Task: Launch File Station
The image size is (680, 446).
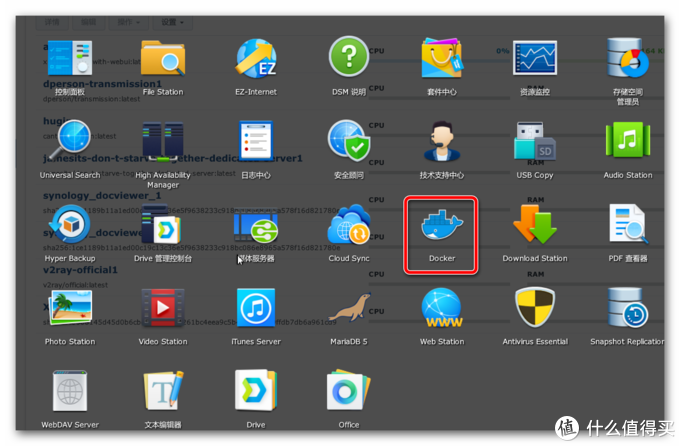Action: coord(163,59)
